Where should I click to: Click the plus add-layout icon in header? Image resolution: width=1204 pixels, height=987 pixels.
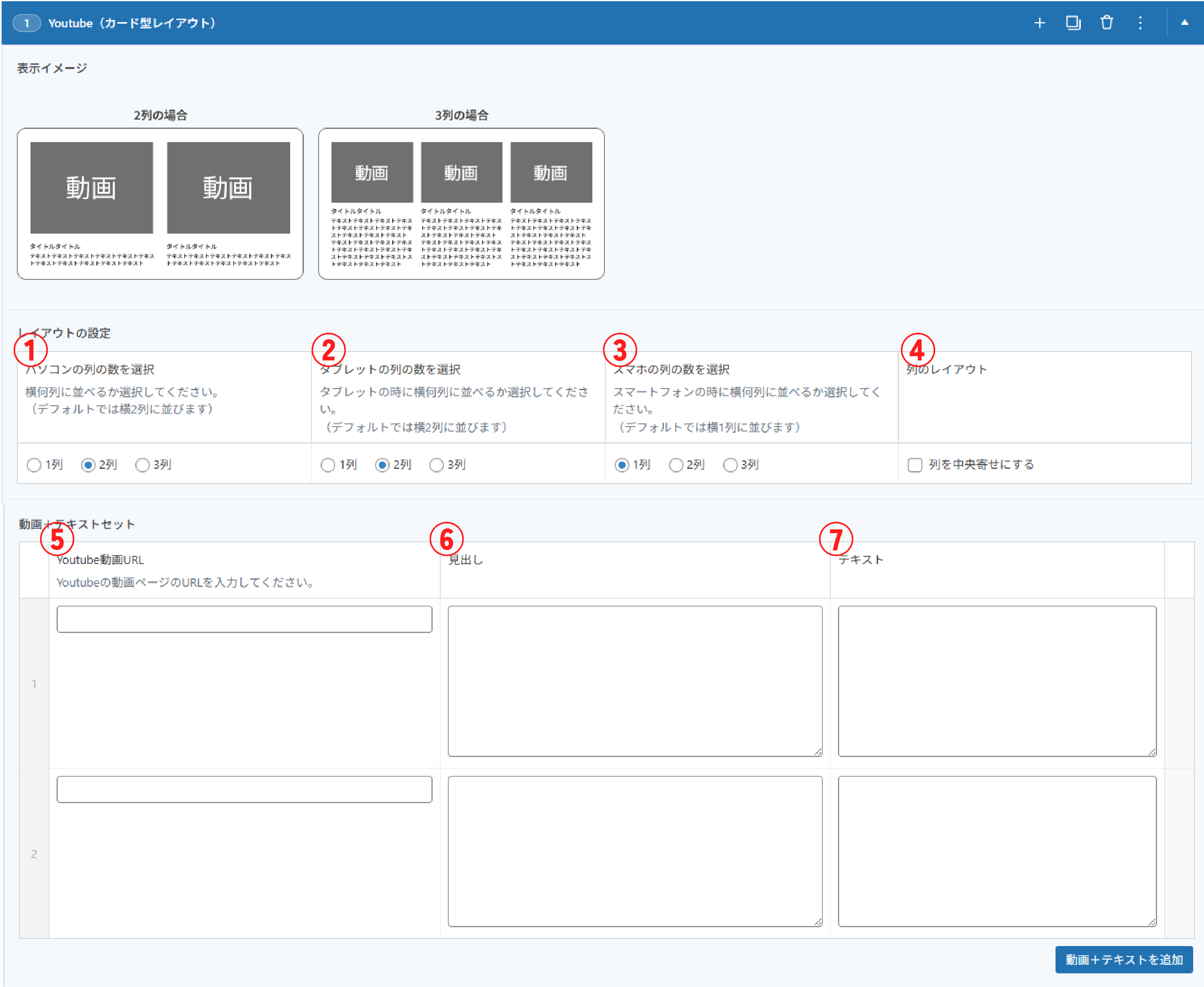click(x=1039, y=23)
